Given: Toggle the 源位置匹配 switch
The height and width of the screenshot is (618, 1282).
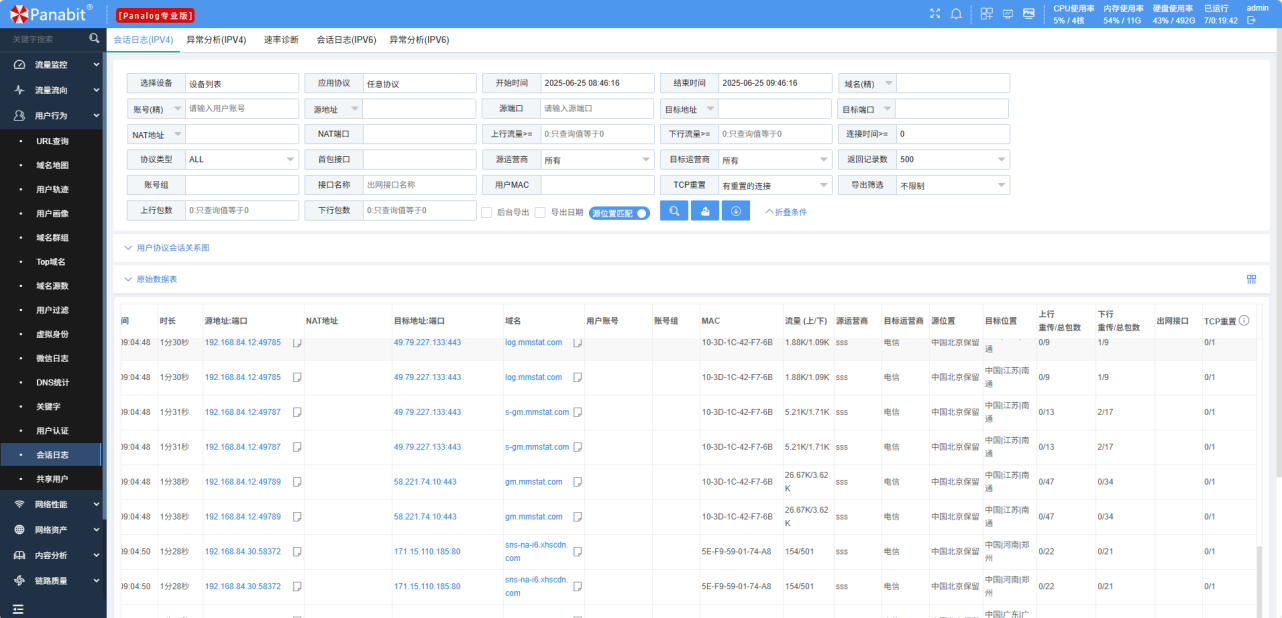Looking at the screenshot, I should pyautogui.click(x=619, y=212).
